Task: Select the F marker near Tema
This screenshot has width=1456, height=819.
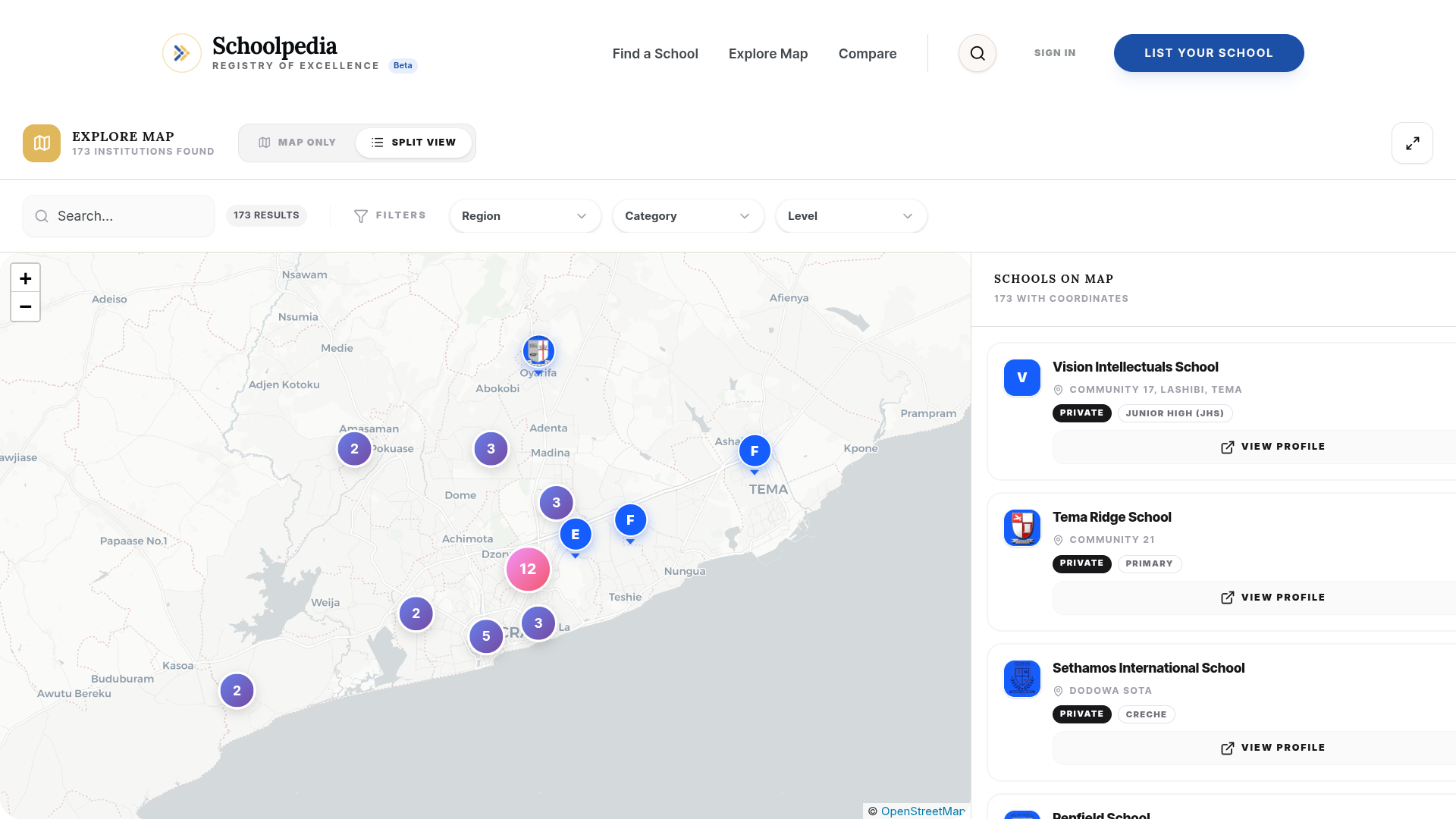Action: [755, 452]
